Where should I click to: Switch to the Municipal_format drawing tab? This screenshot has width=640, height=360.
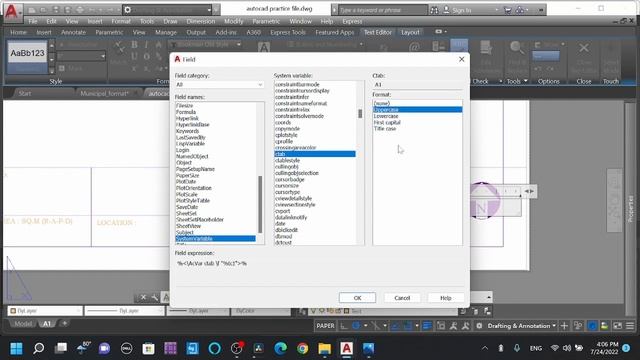[x=104, y=93]
